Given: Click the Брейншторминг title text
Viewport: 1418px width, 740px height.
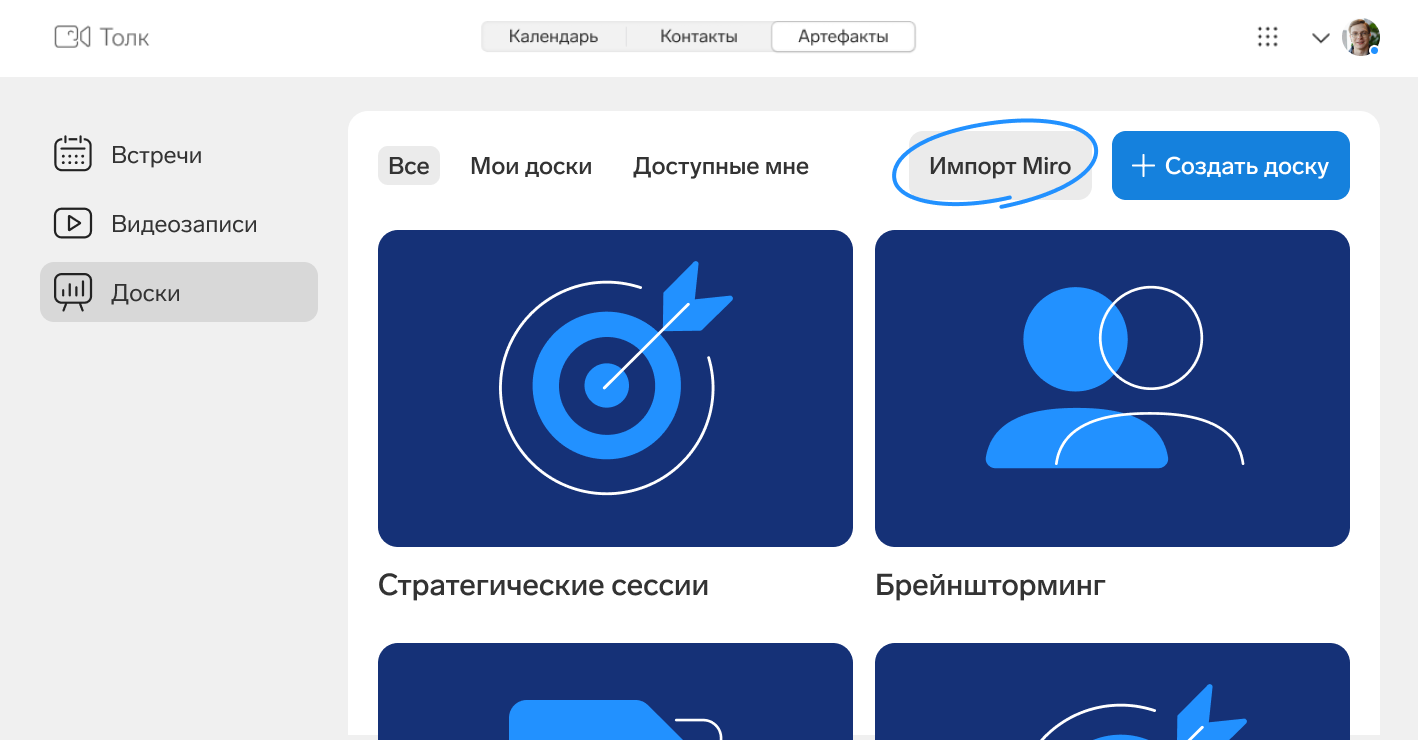Looking at the screenshot, I should tap(990, 585).
